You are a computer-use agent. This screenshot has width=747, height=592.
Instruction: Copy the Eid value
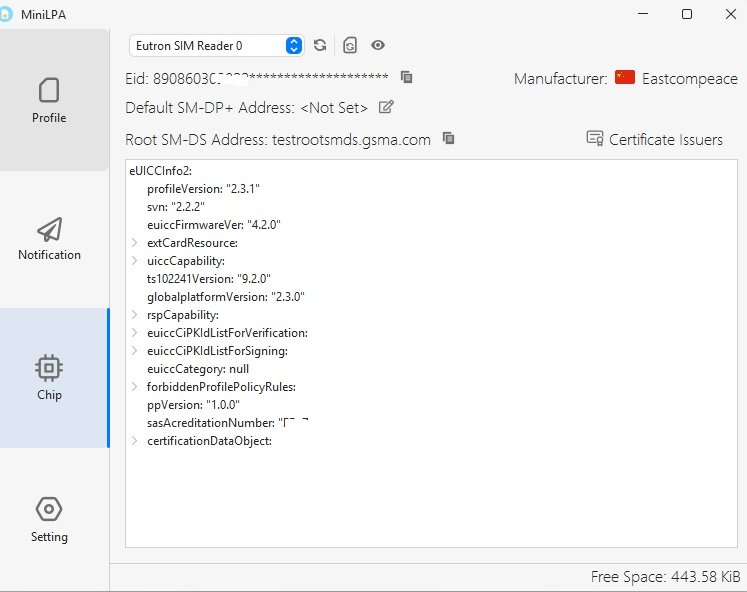[x=406, y=77]
